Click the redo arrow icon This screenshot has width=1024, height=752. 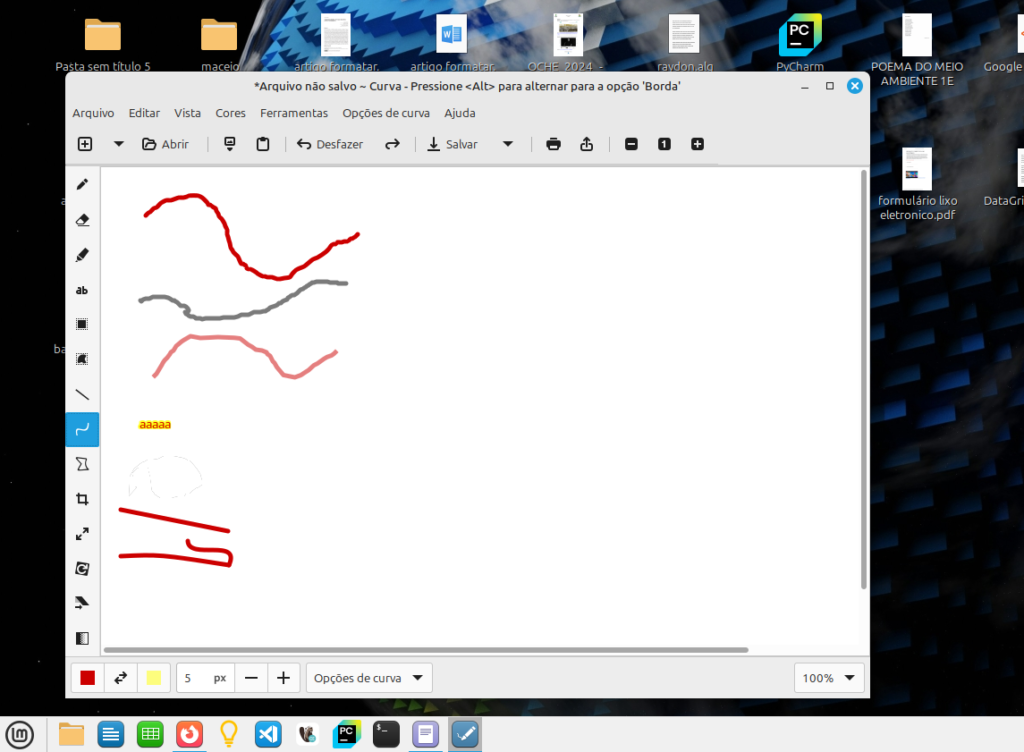(x=392, y=144)
